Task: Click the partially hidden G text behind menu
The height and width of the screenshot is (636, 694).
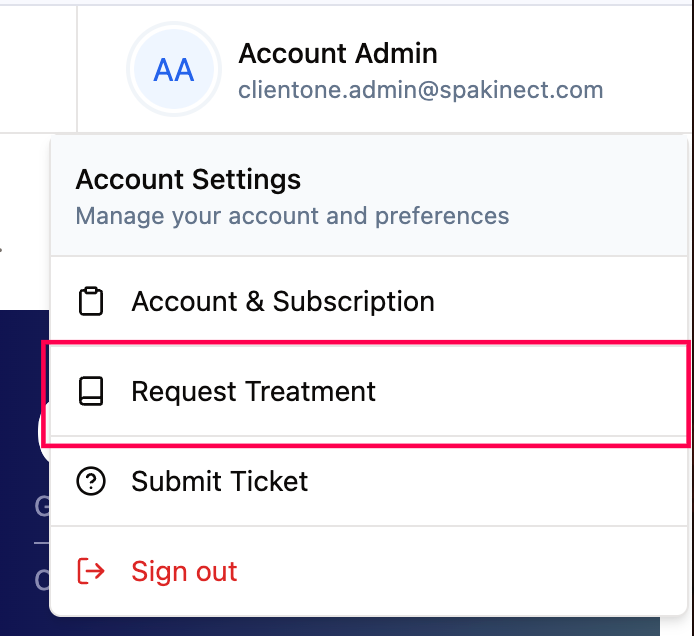Action: (42, 506)
